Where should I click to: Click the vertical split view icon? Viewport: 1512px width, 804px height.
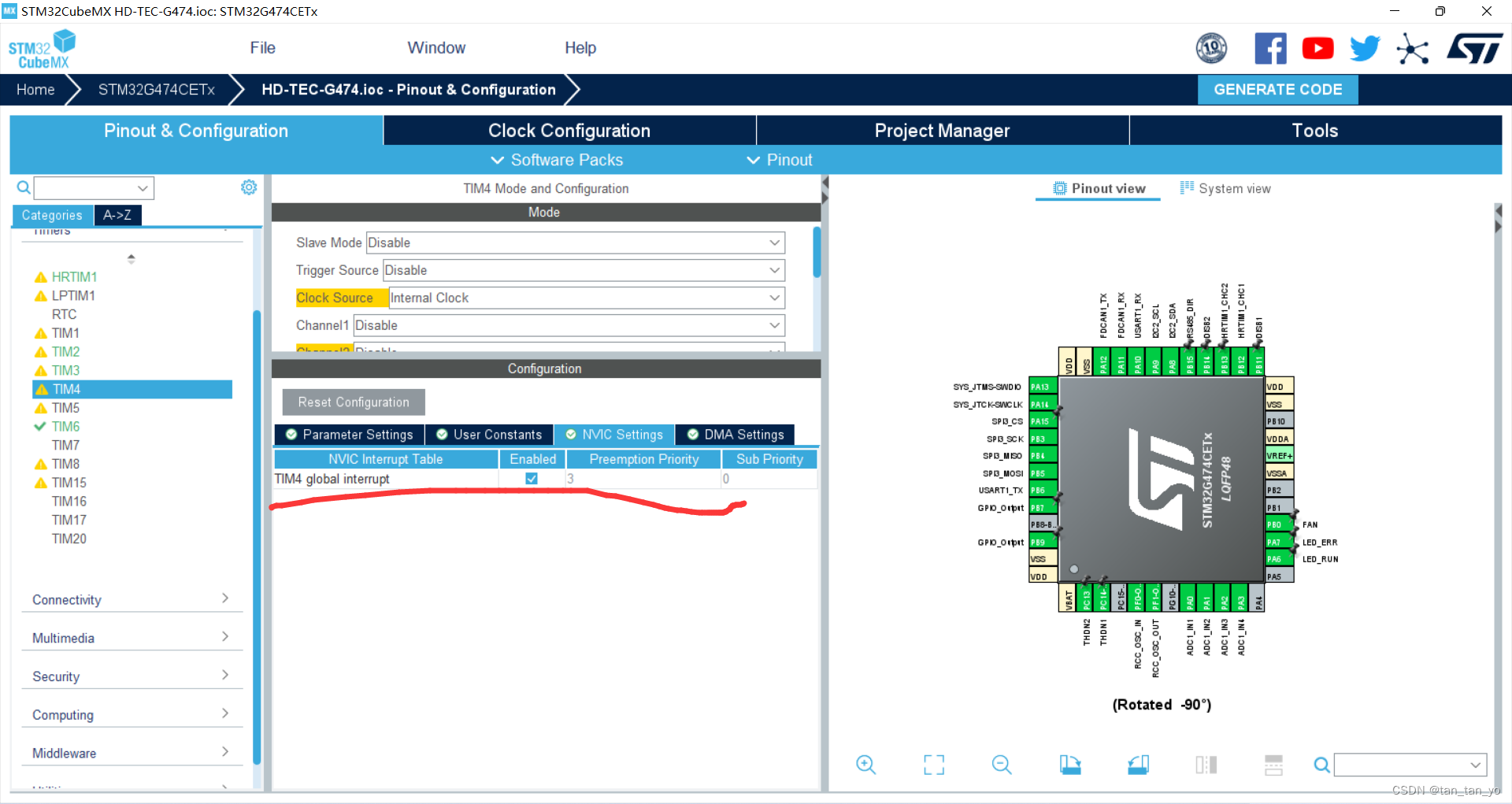(1206, 764)
